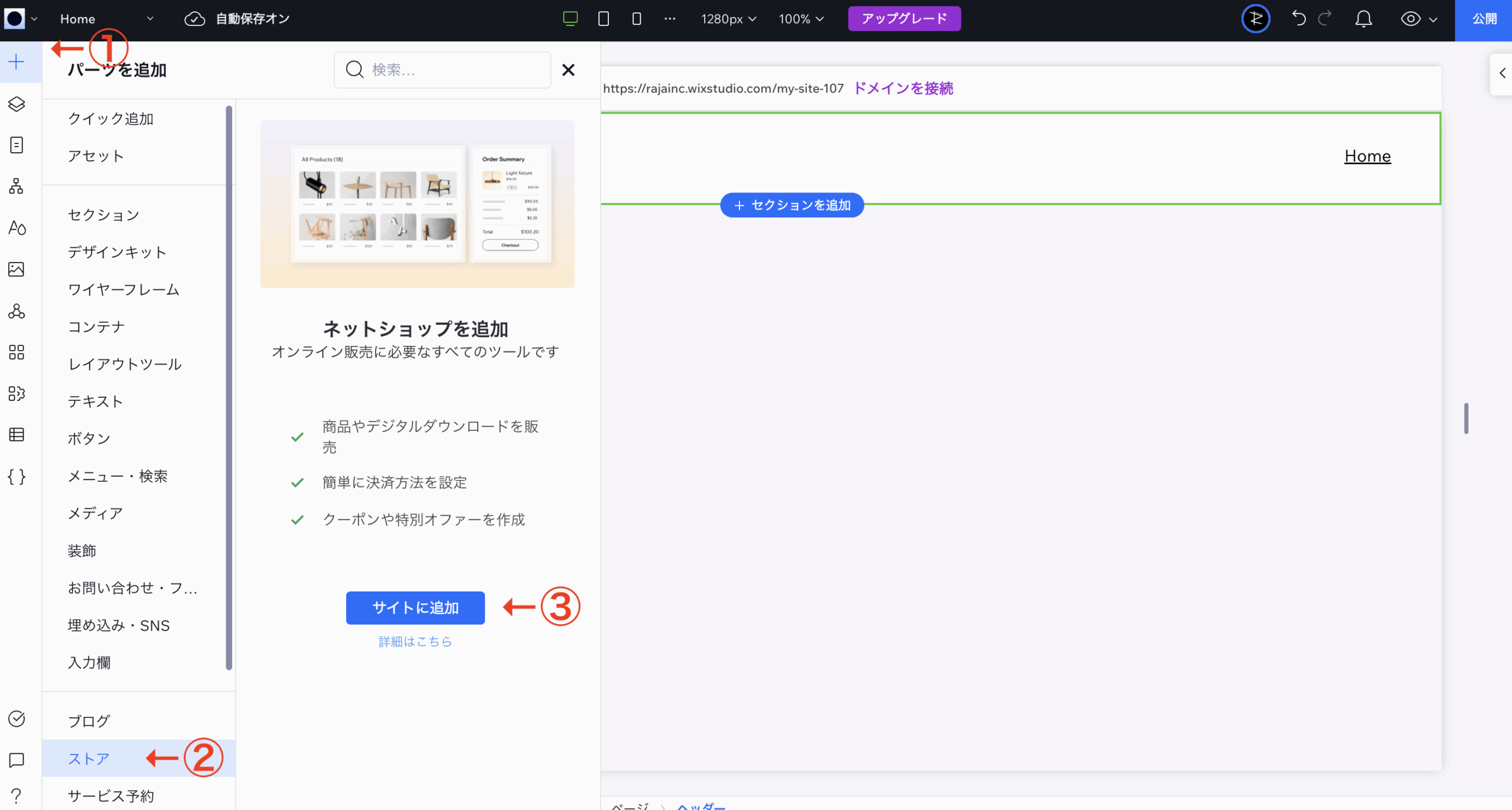Image resolution: width=1512 pixels, height=810 pixels.
Task: Select the ブログ category
Action: tap(89, 721)
